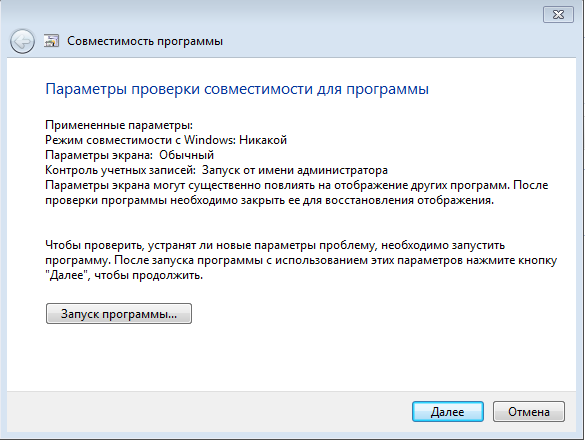Click the sentence 'Чтобы проверить, устранят ли'

pyautogui.click(x=275, y=245)
